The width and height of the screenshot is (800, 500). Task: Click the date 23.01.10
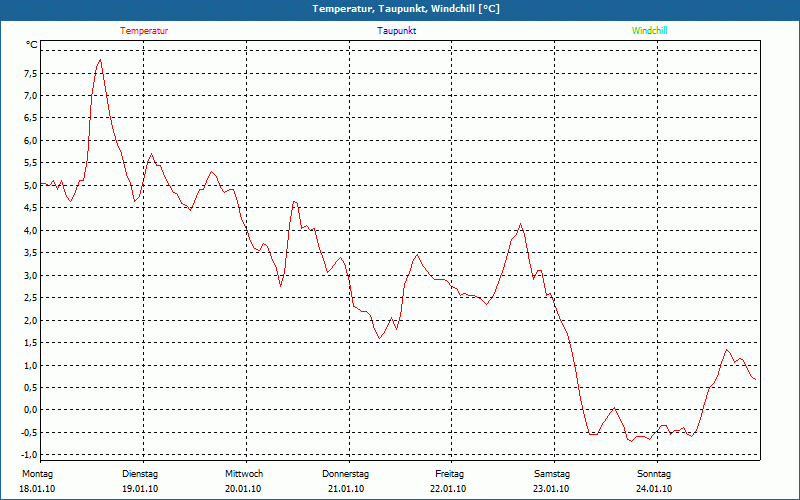[551, 489]
